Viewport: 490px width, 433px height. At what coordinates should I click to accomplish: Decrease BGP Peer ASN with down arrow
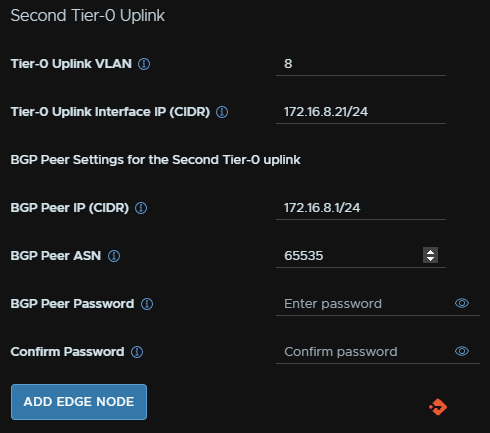pyautogui.click(x=430, y=259)
